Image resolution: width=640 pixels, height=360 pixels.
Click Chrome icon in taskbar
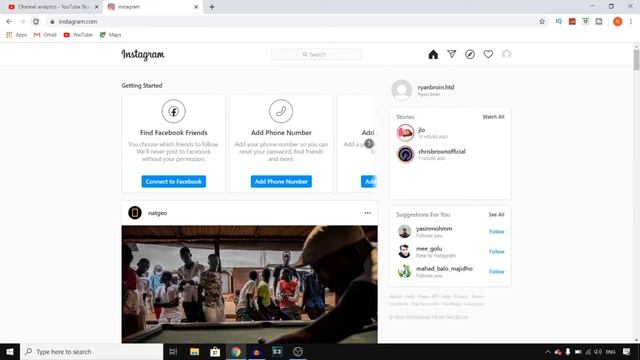236,351
